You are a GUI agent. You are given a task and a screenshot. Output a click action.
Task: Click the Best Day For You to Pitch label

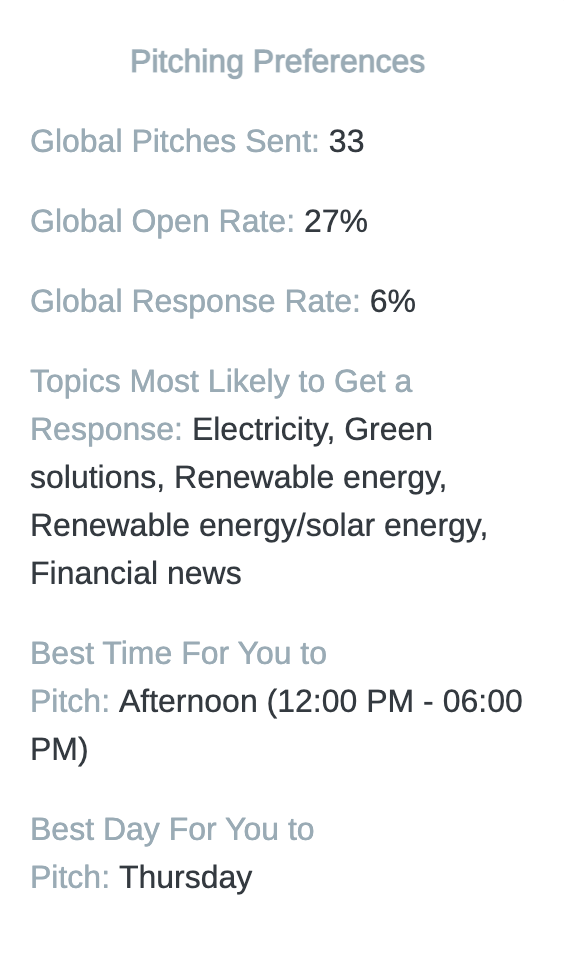tap(172, 853)
